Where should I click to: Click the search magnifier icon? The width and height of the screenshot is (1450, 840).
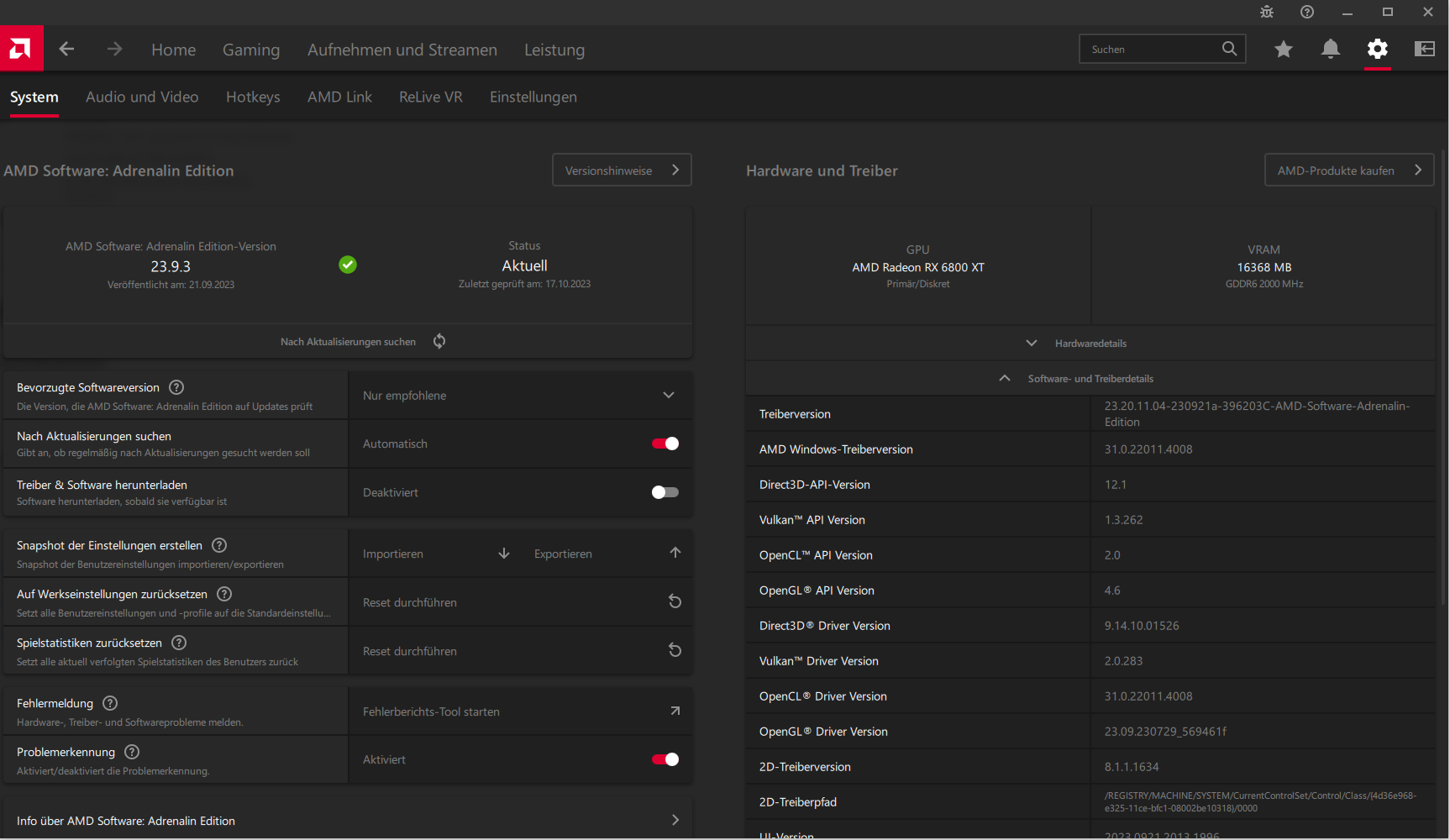click(1229, 49)
